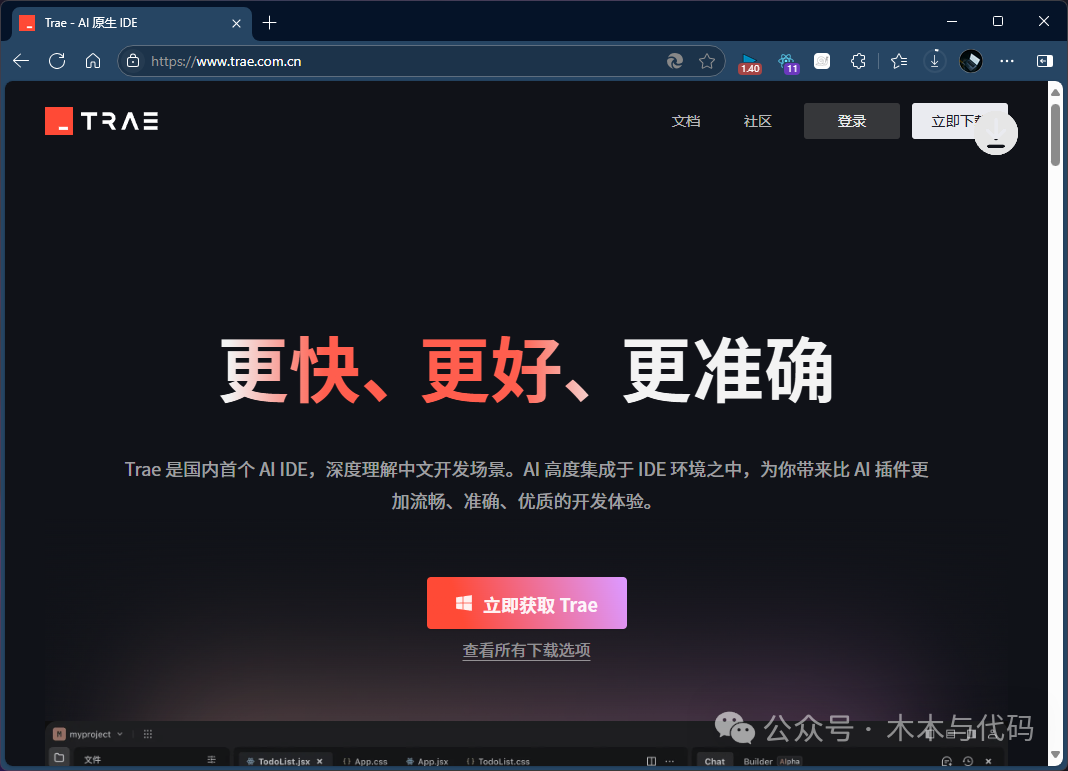Click the chat history clock icon
Image resolution: width=1068 pixels, height=771 pixels.
tap(967, 761)
